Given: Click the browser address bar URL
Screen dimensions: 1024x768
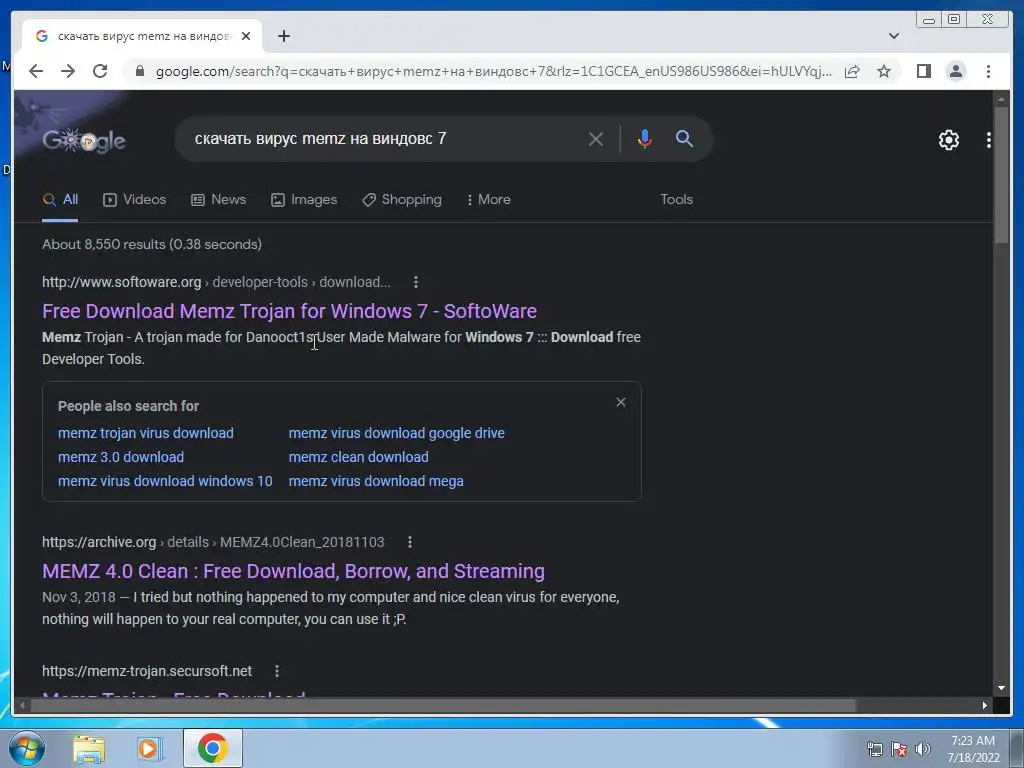Looking at the screenshot, I should coord(493,71).
